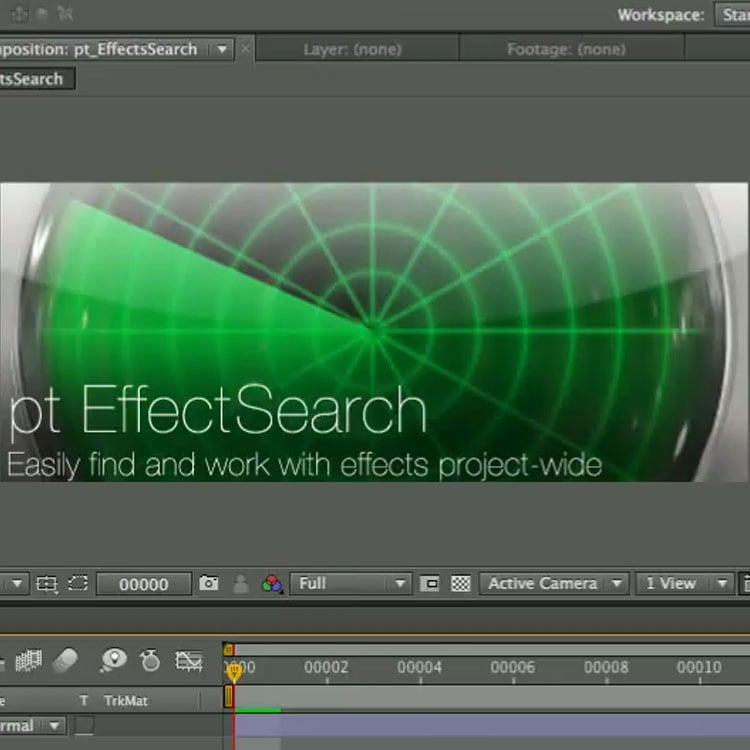Image resolution: width=750 pixels, height=750 pixels.
Task: Click the time navigator start bracket
Action: (229, 650)
